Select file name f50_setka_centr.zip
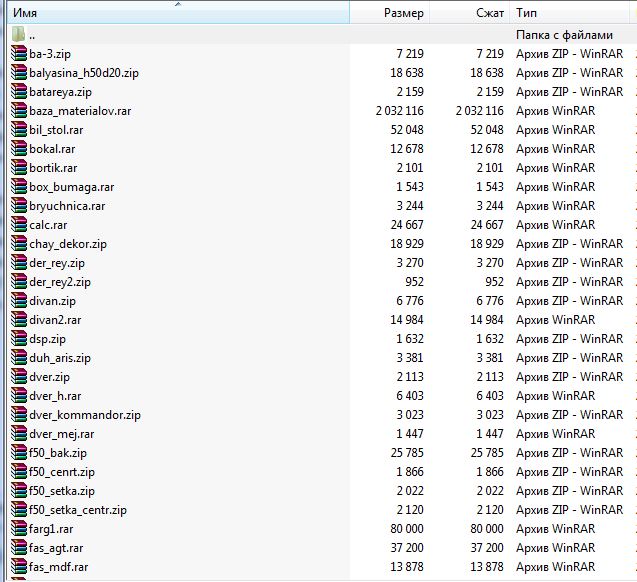 78,510
